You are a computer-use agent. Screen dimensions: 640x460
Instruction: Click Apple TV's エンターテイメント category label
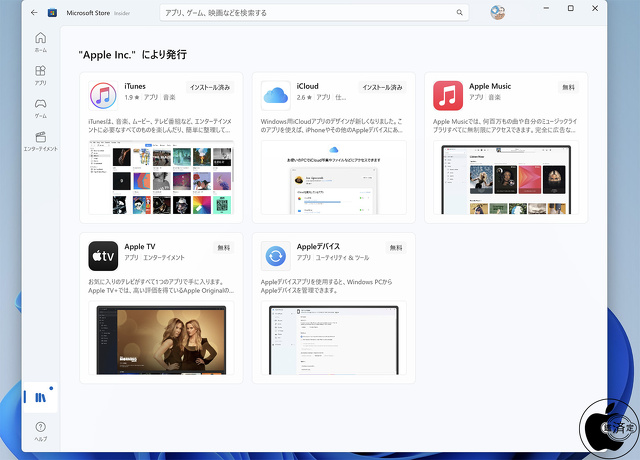(x=164, y=258)
